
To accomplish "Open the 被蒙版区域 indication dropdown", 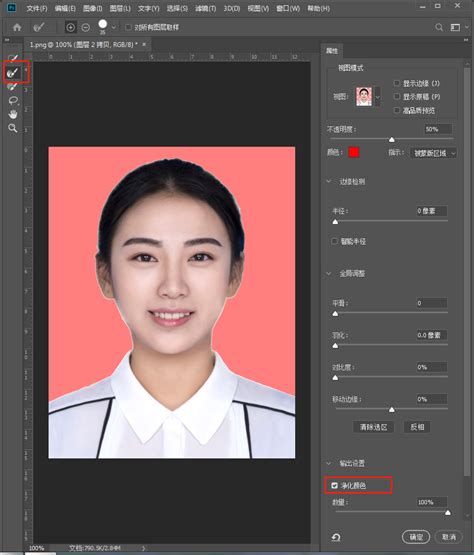I will point(433,153).
